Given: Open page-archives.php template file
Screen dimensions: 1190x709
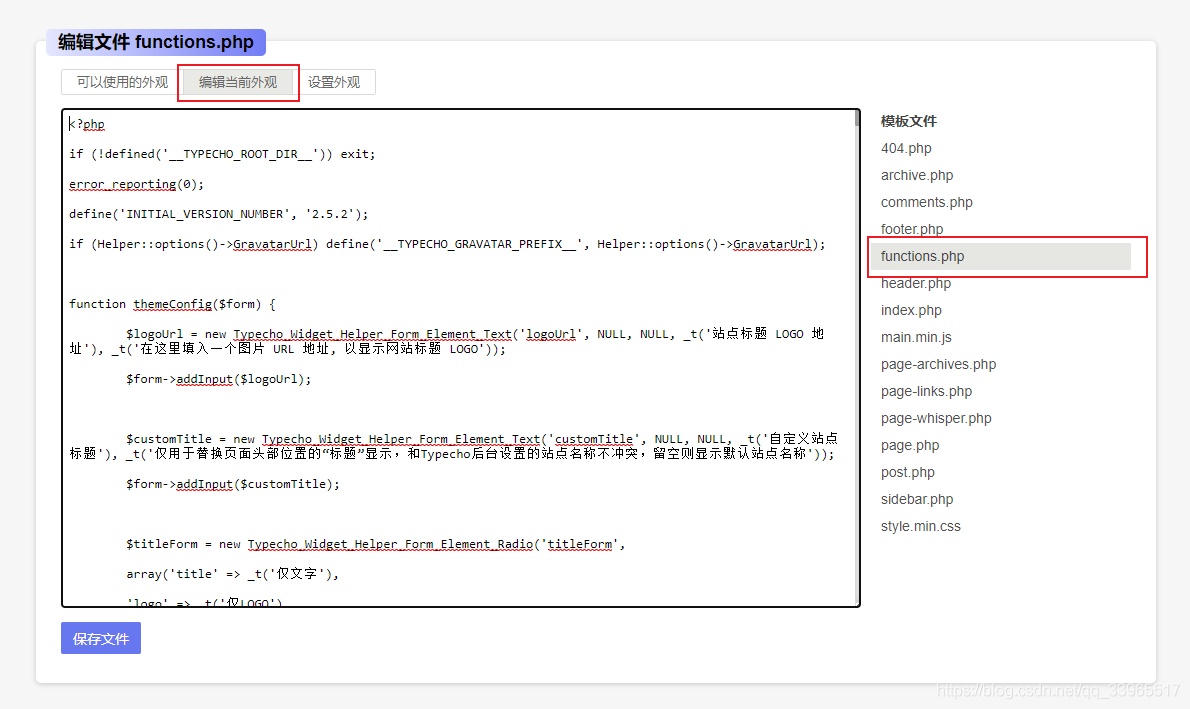Looking at the screenshot, I should pyautogui.click(x=938, y=364).
